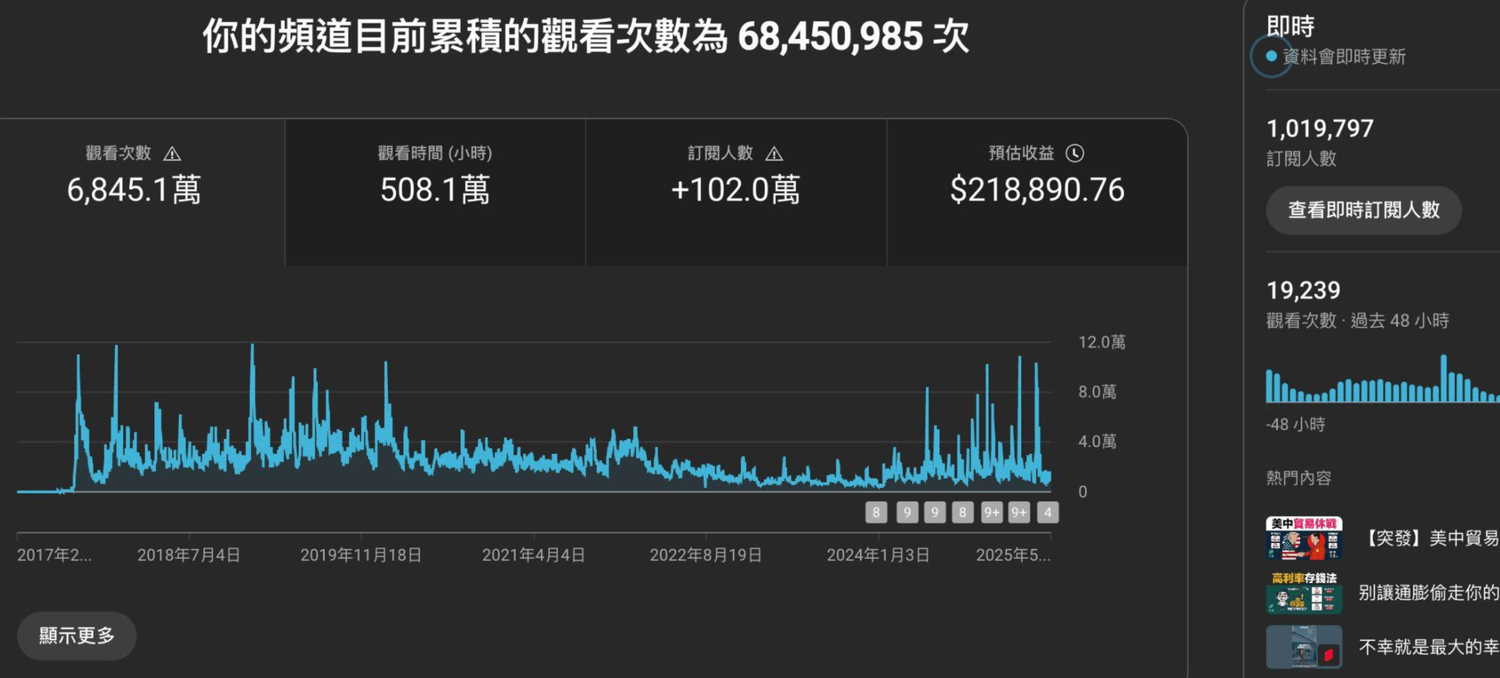Open the 高利率存錢法 video thumbnail

point(1304,592)
